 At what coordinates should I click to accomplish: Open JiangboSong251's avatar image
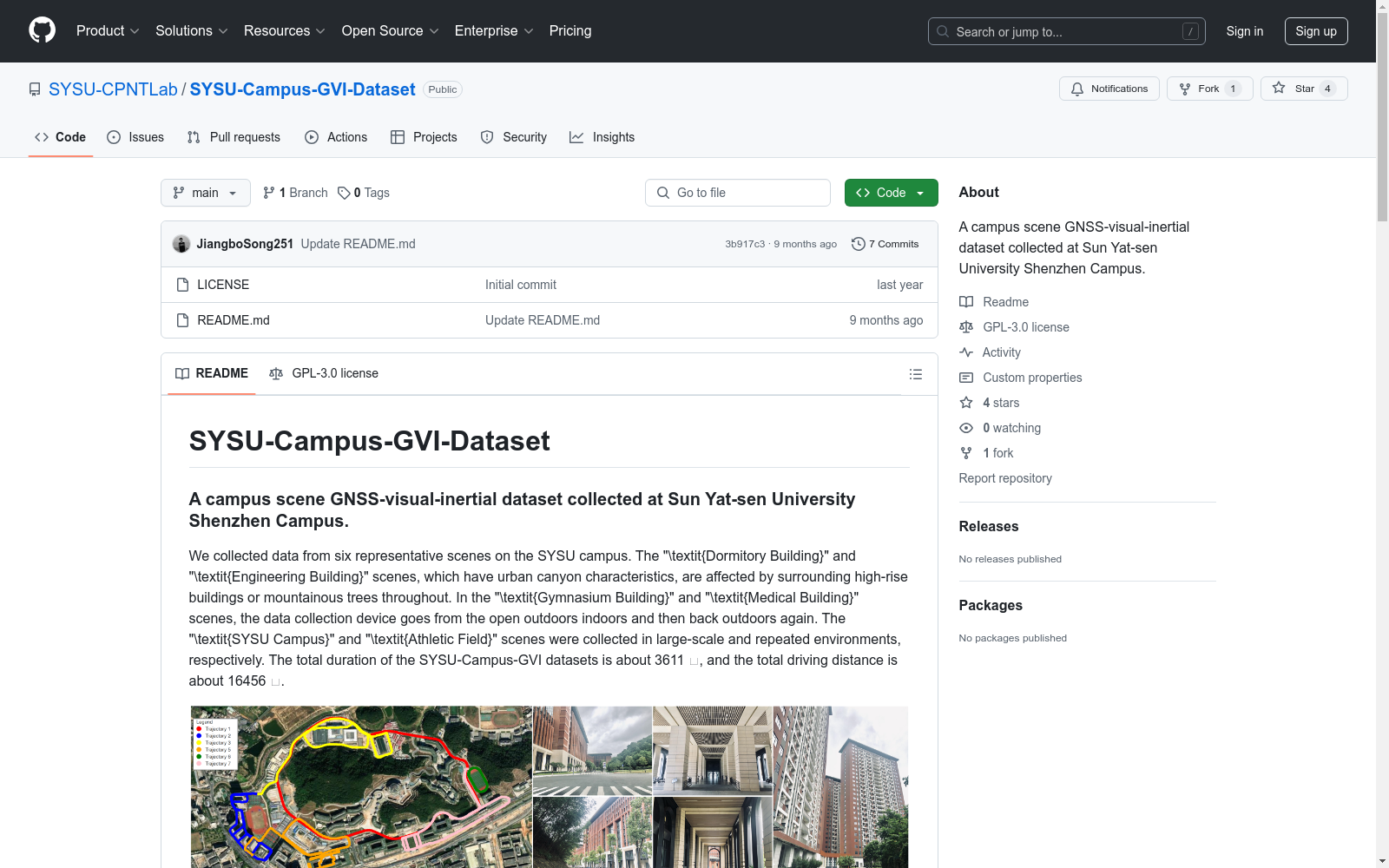click(181, 244)
